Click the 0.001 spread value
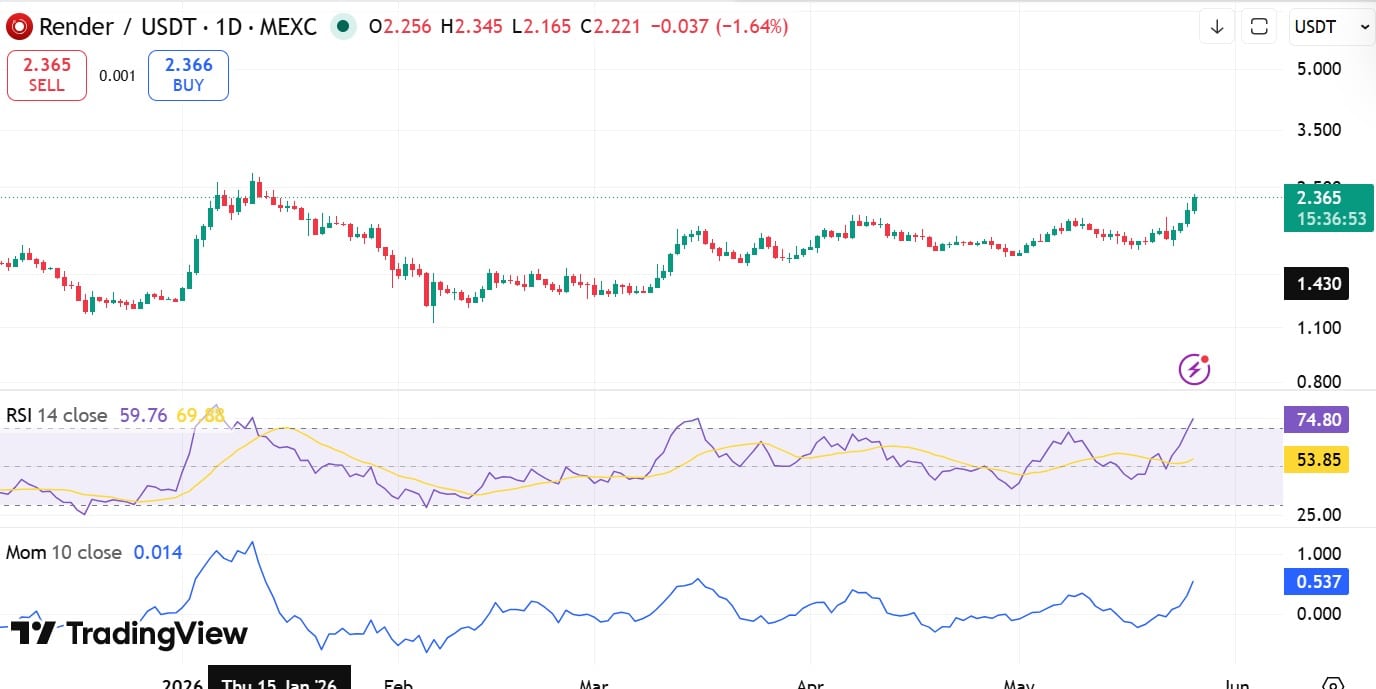This screenshot has width=1376, height=689. pos(118,75)
